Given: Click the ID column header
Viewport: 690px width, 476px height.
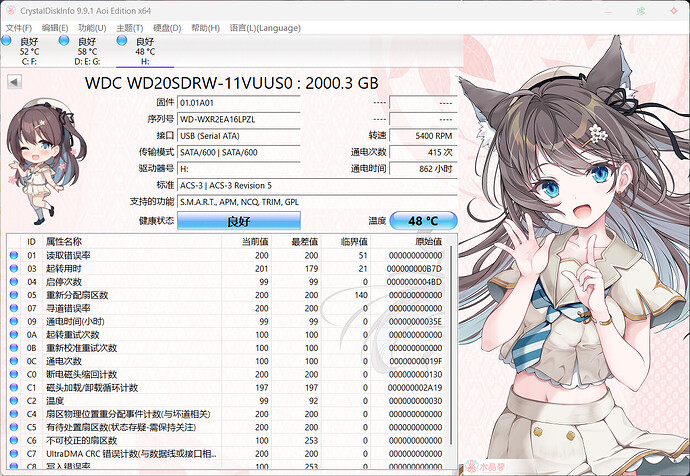Looking at the screenshot, I should point(31,242).
